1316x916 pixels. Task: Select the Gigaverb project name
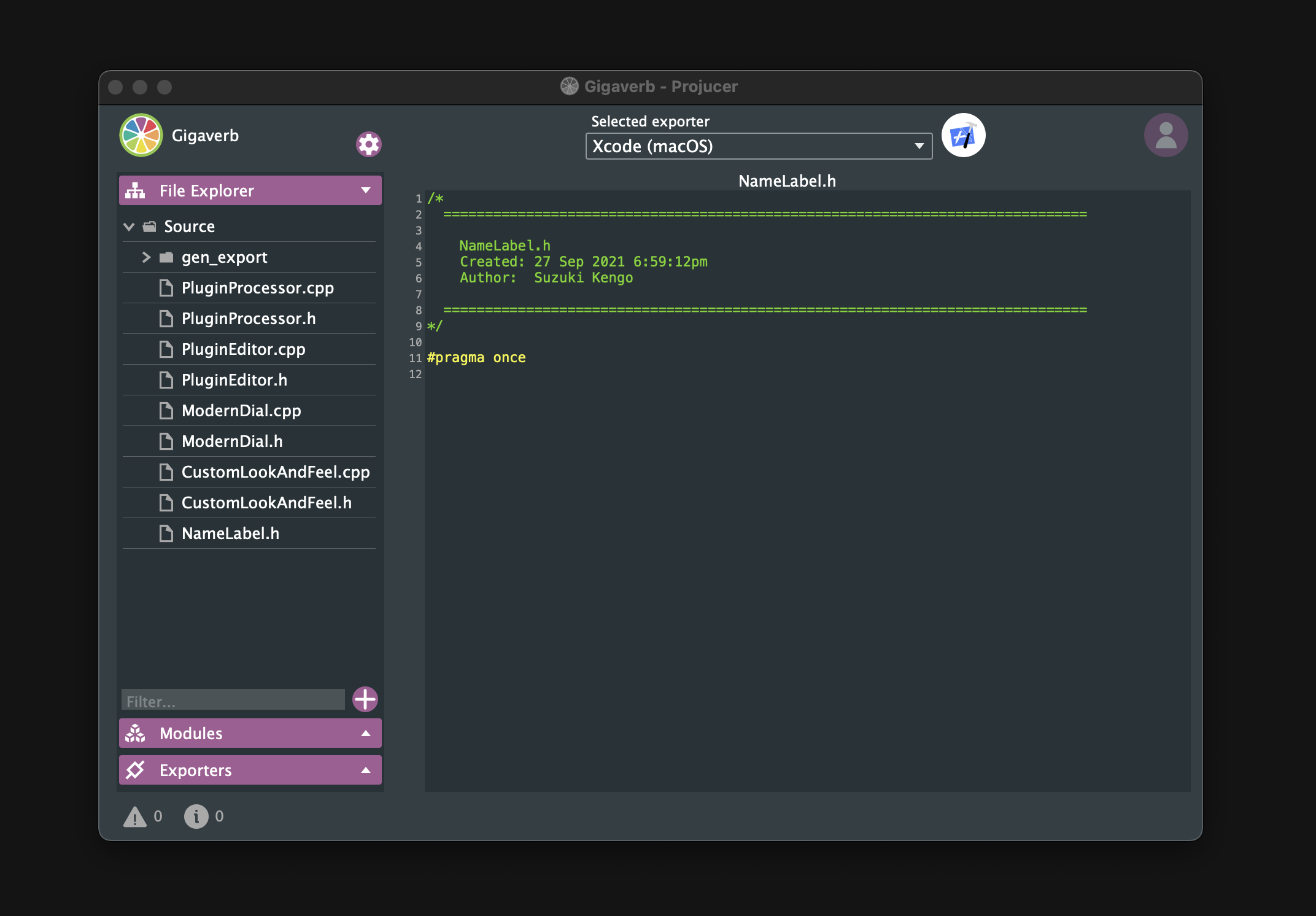(205, 136)
